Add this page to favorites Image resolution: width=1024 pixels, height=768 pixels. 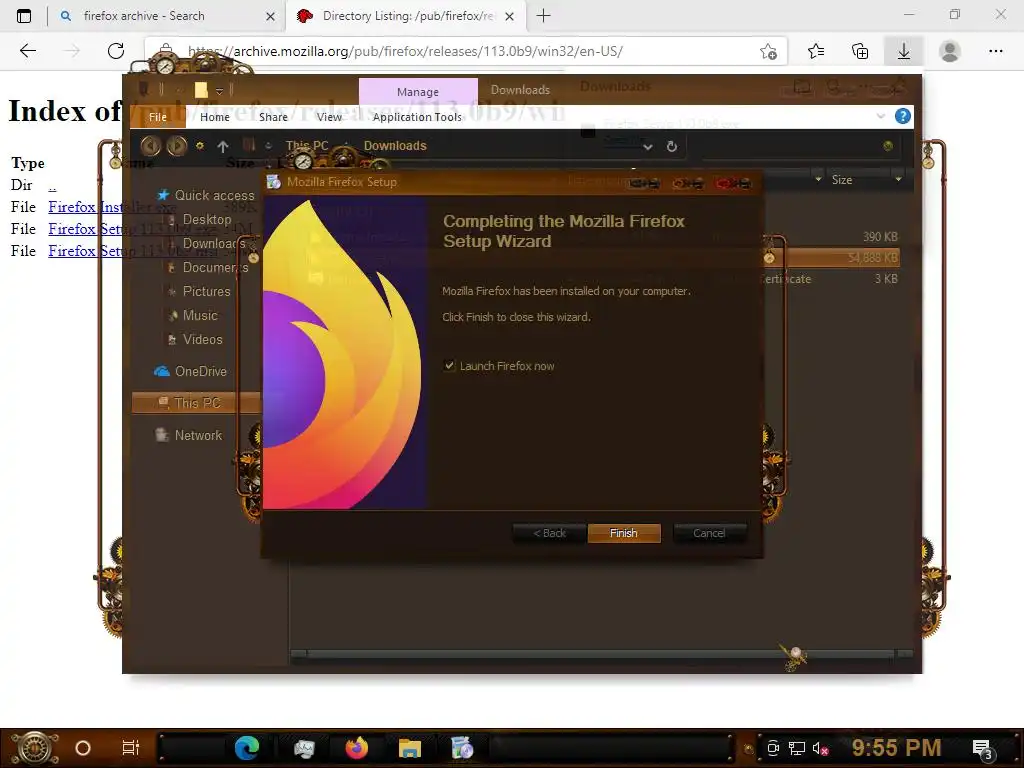tap(768, 51)
